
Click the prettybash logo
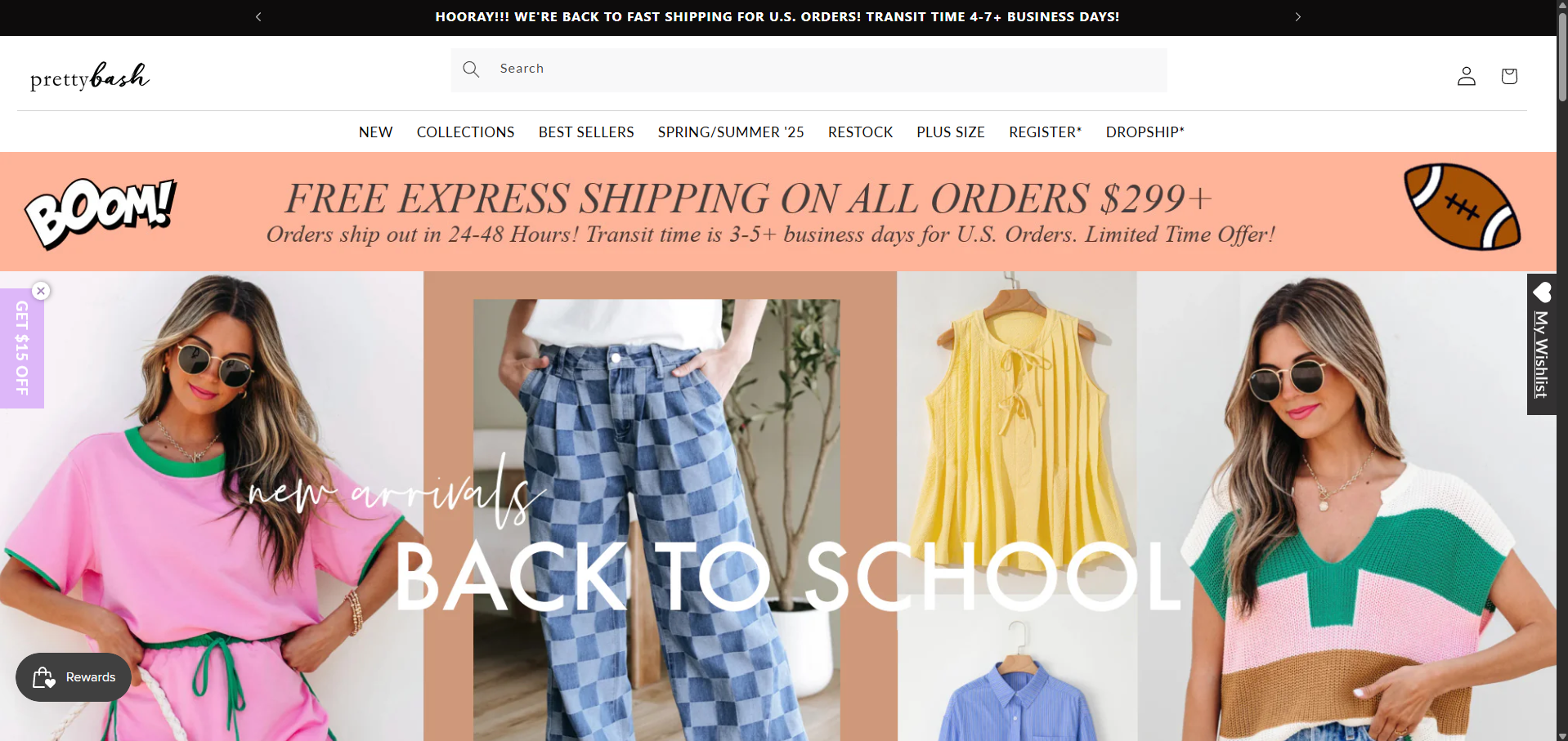click(90, 76)
